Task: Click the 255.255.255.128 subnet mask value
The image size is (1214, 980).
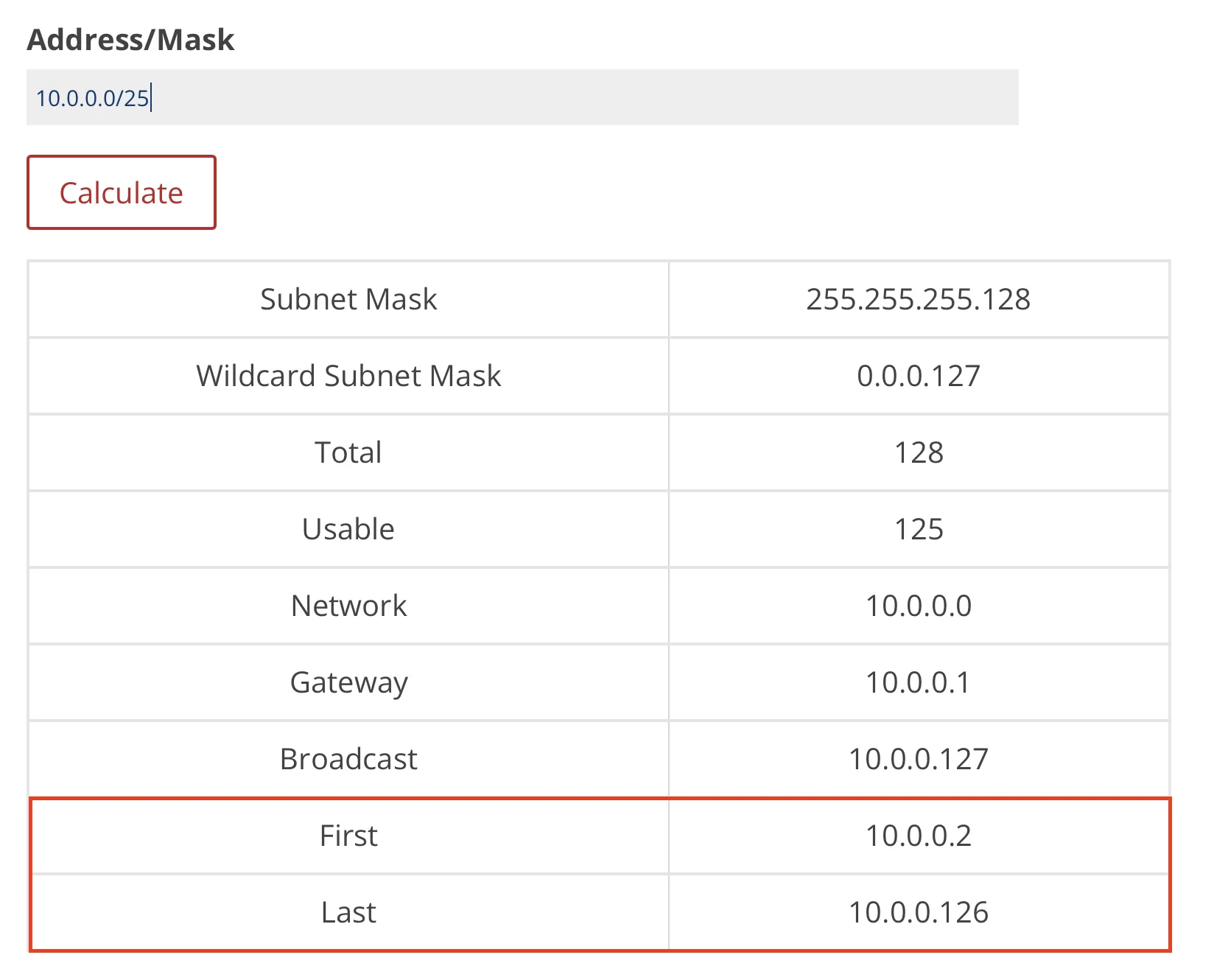Action: 918,299
